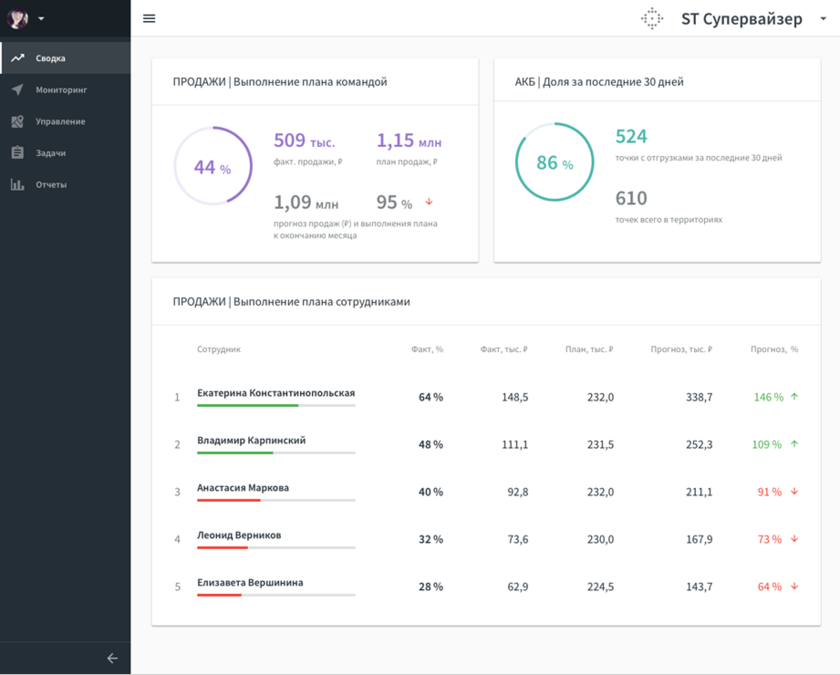Toggle the hamburger menu icon
This screenshot has width=840, height=675.
point(149,18)
